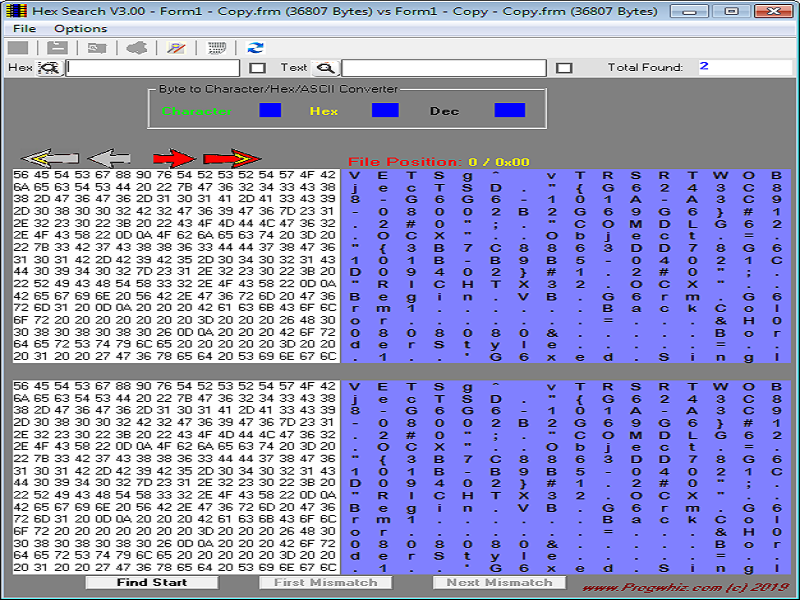
Task: Click the blue Hex converter box
Action: (385, 110)
